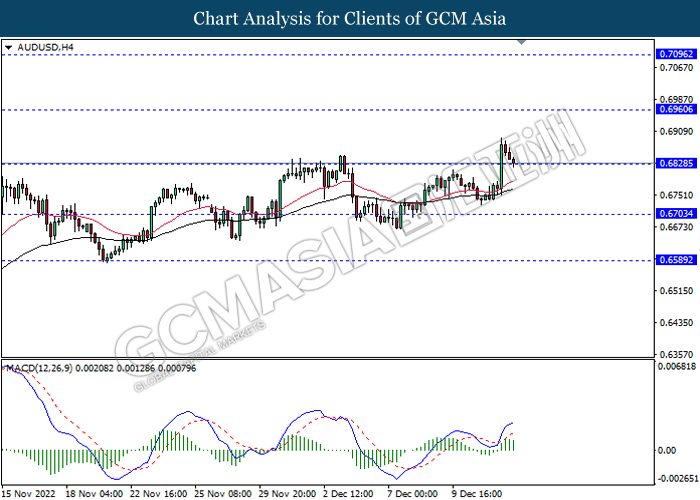700x500 pixels.
Task: Select the 0.65892 price level label
Action: 677,260
